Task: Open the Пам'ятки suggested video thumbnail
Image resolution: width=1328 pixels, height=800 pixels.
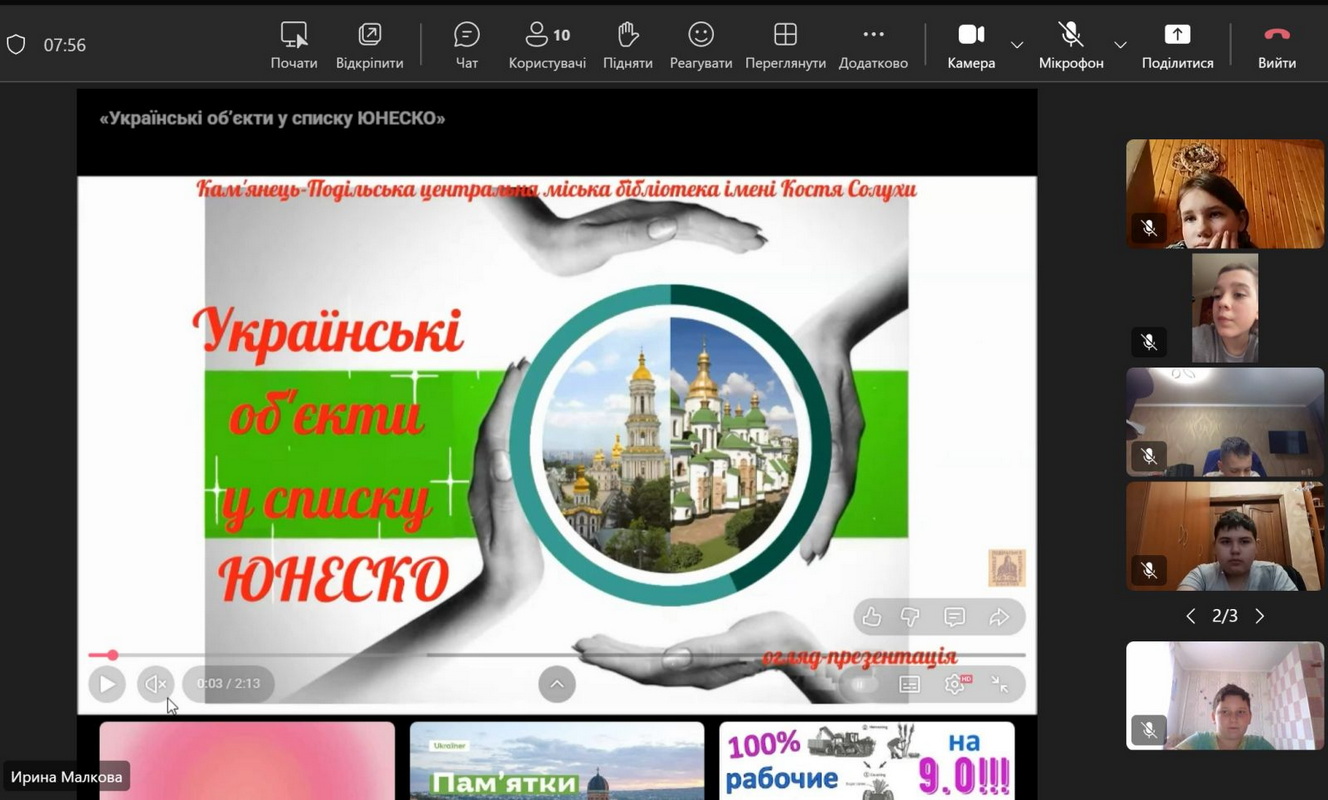Action: point(557,760)
